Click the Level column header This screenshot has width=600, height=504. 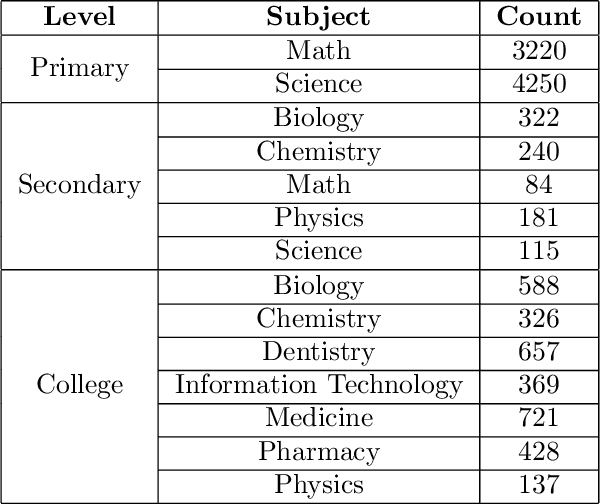(80, 17)
